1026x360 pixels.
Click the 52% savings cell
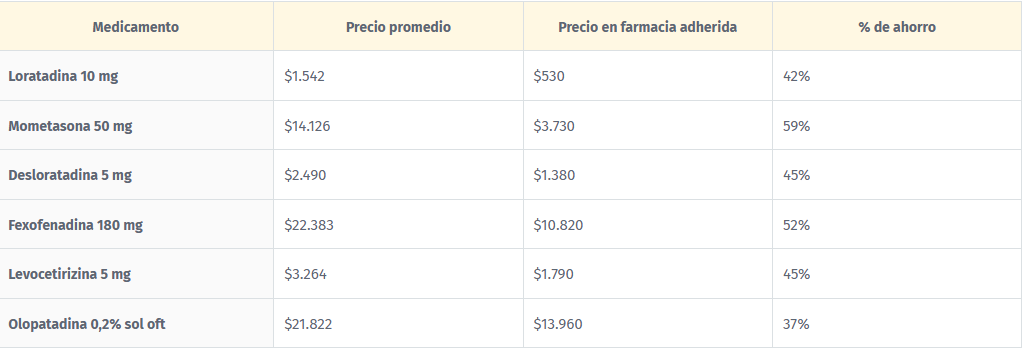click(796, 225)
